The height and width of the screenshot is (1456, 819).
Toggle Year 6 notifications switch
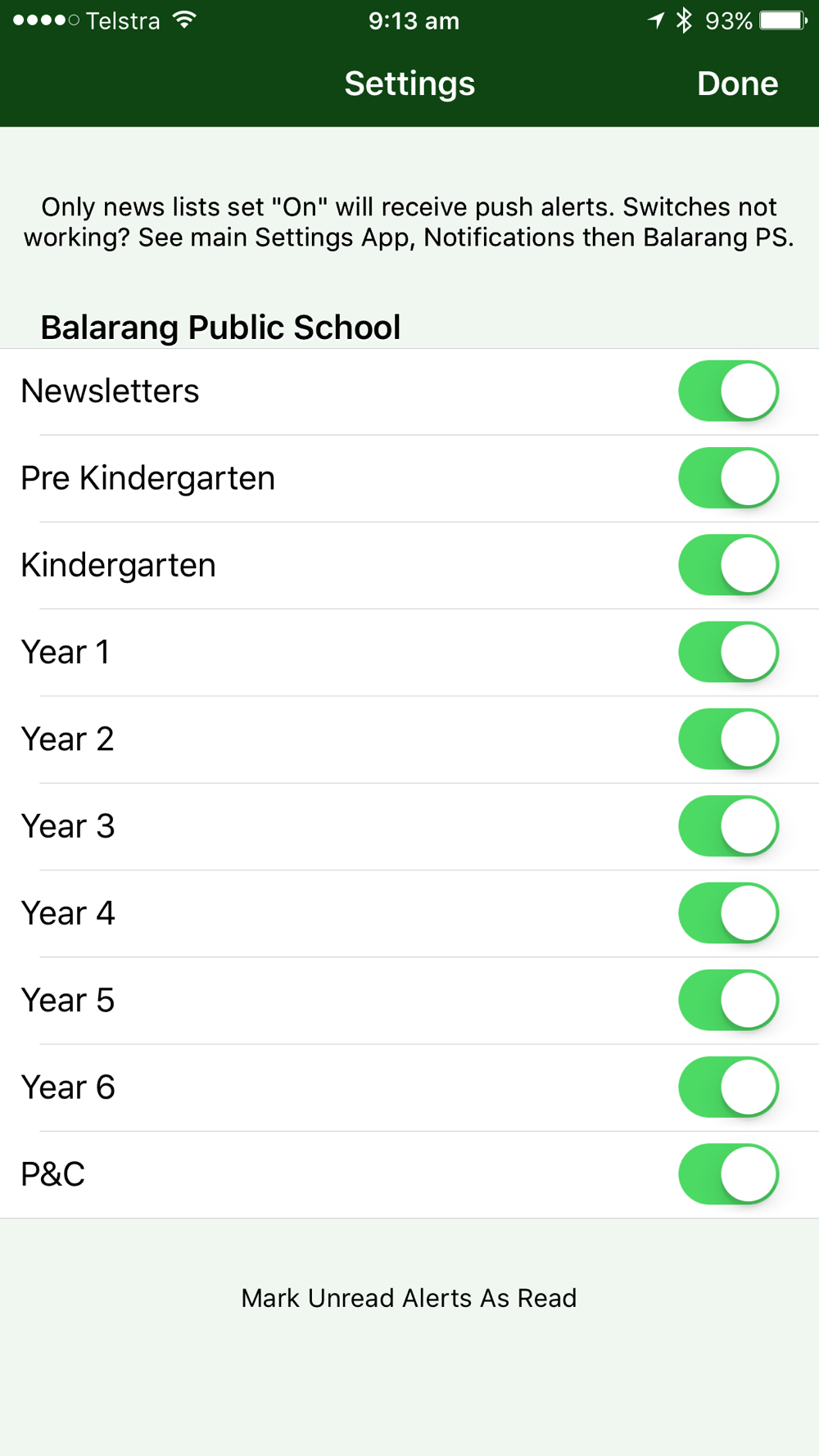[728, 1087]
